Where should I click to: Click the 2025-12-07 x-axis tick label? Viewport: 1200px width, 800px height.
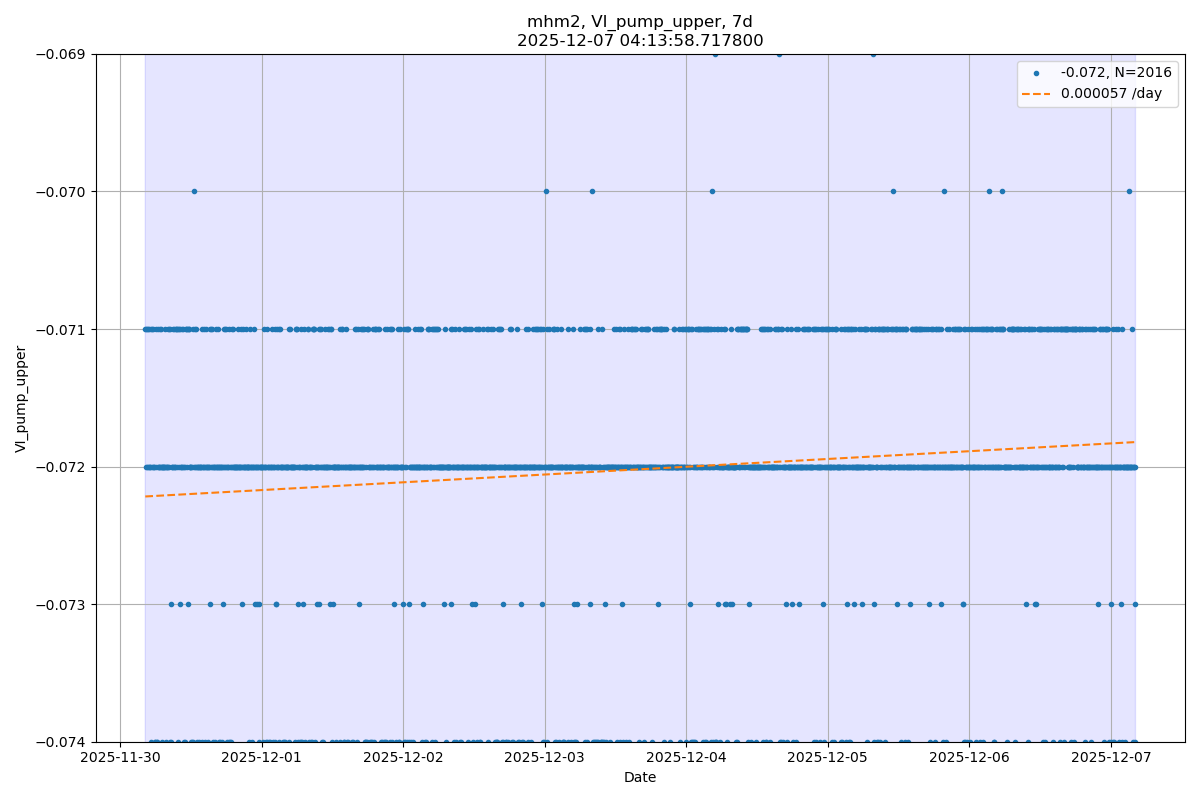coord(1111,758)
